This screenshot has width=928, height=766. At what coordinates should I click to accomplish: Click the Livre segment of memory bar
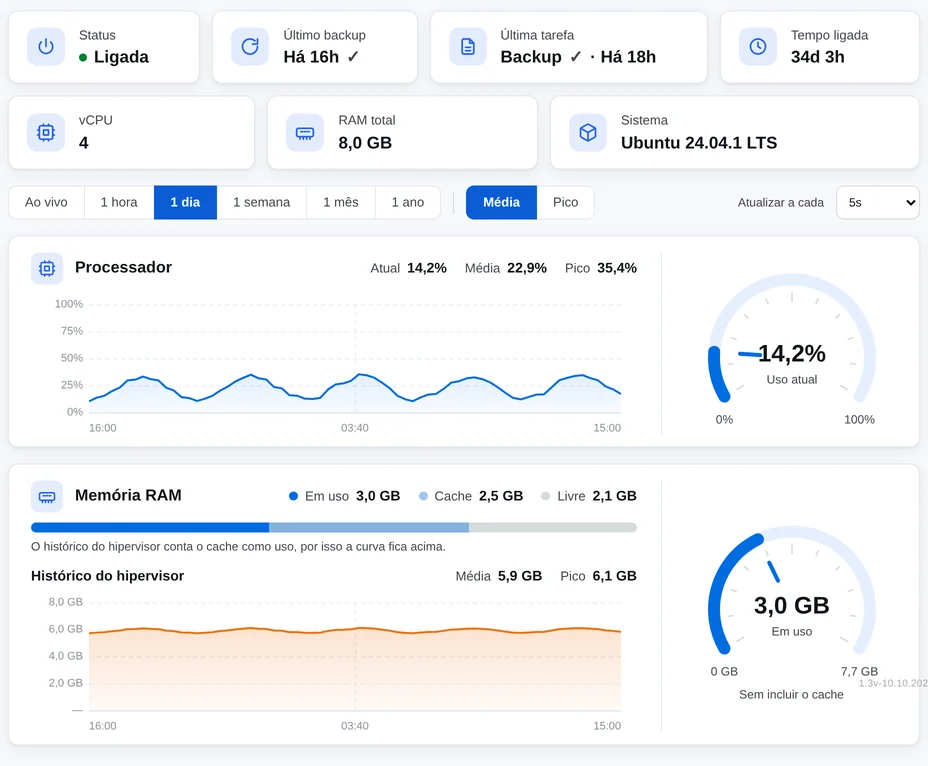(553, 527)
